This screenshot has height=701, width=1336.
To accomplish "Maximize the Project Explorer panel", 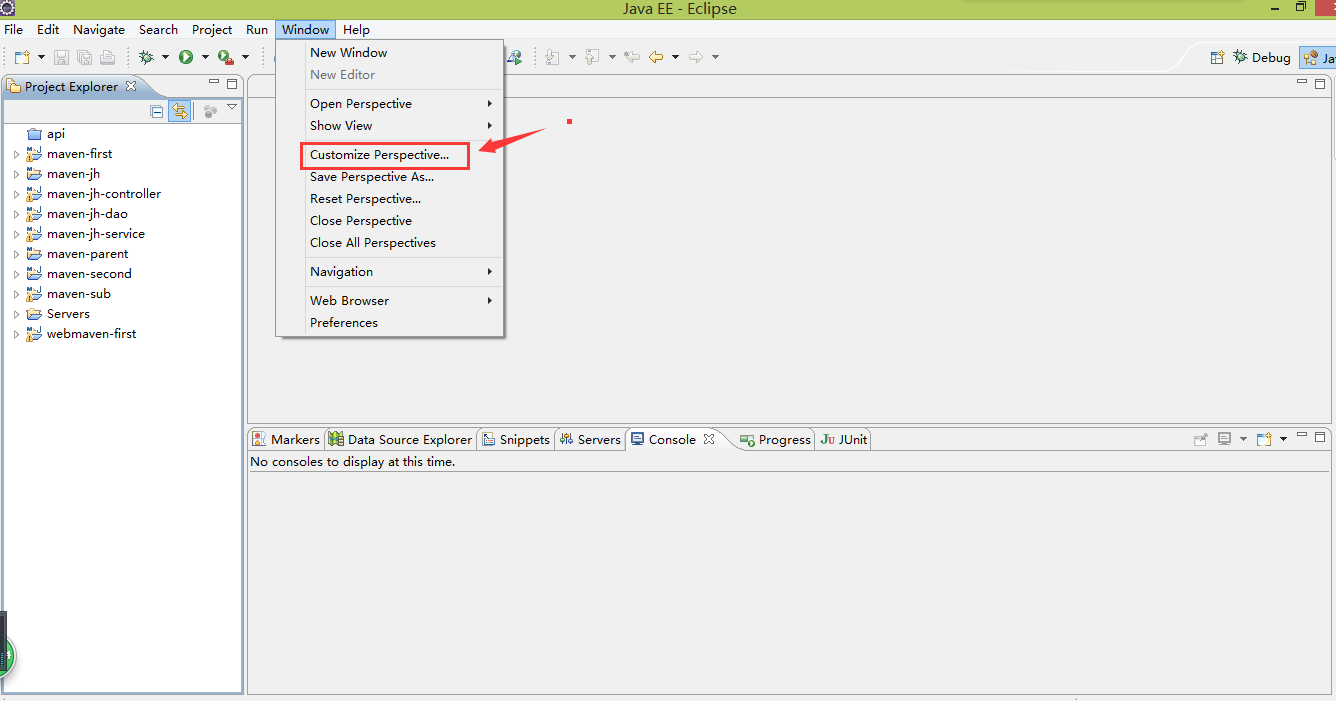I will [x=232, y=84].
